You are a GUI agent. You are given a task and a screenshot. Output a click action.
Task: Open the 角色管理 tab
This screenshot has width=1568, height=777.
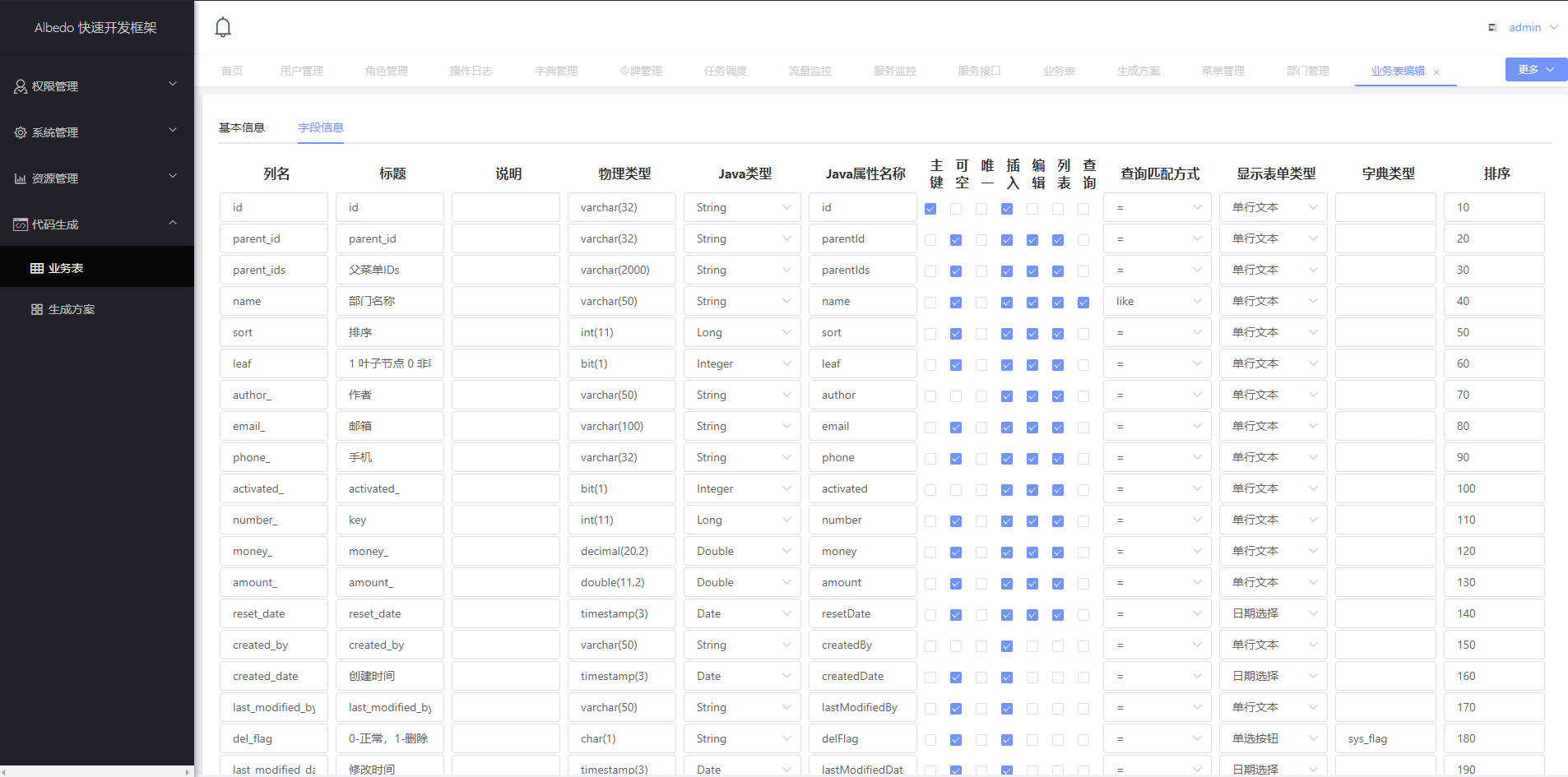click(387, 71)
